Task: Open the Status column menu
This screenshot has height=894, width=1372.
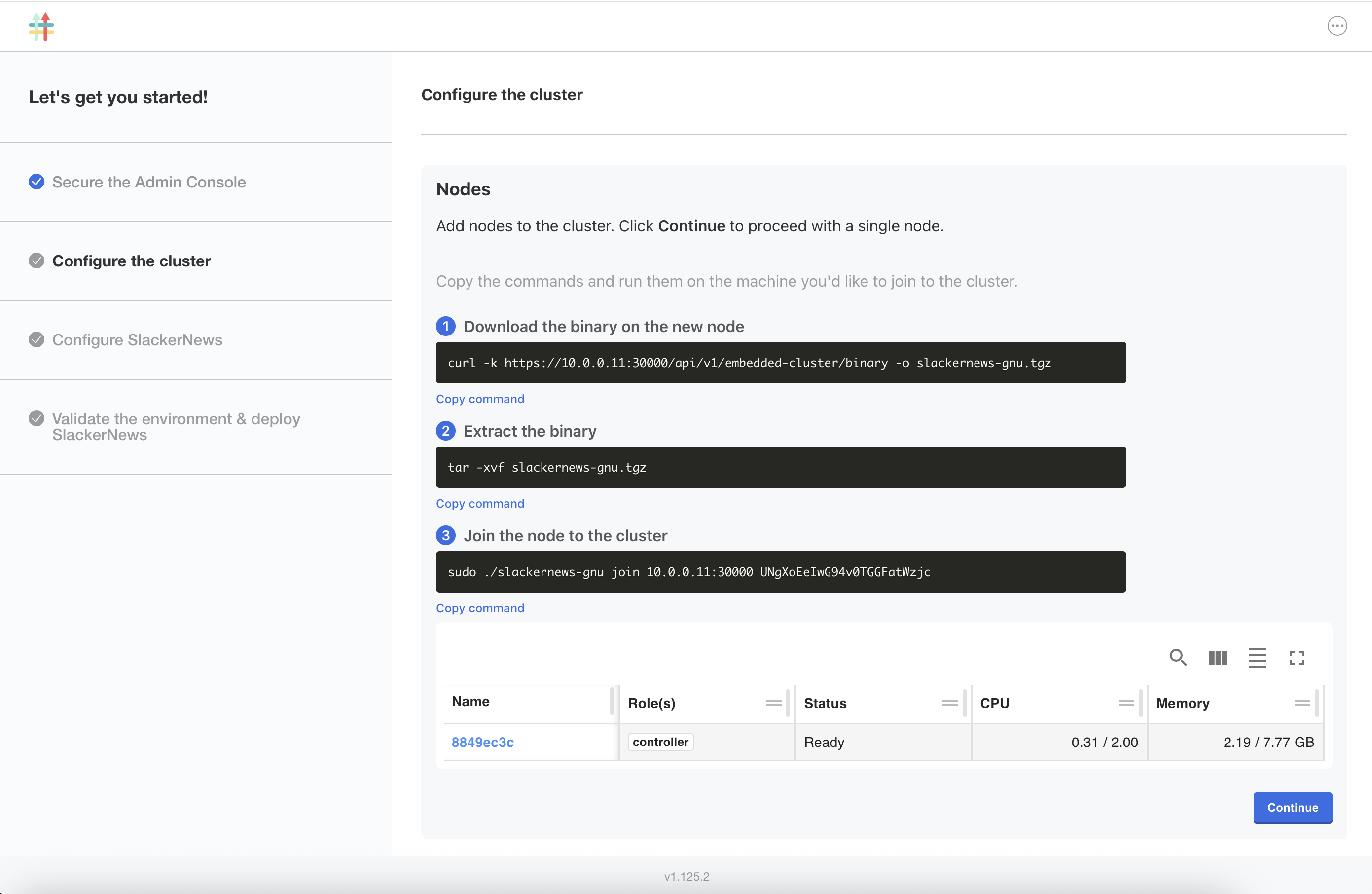Action: pyautogui.click(x=949, y=703)
